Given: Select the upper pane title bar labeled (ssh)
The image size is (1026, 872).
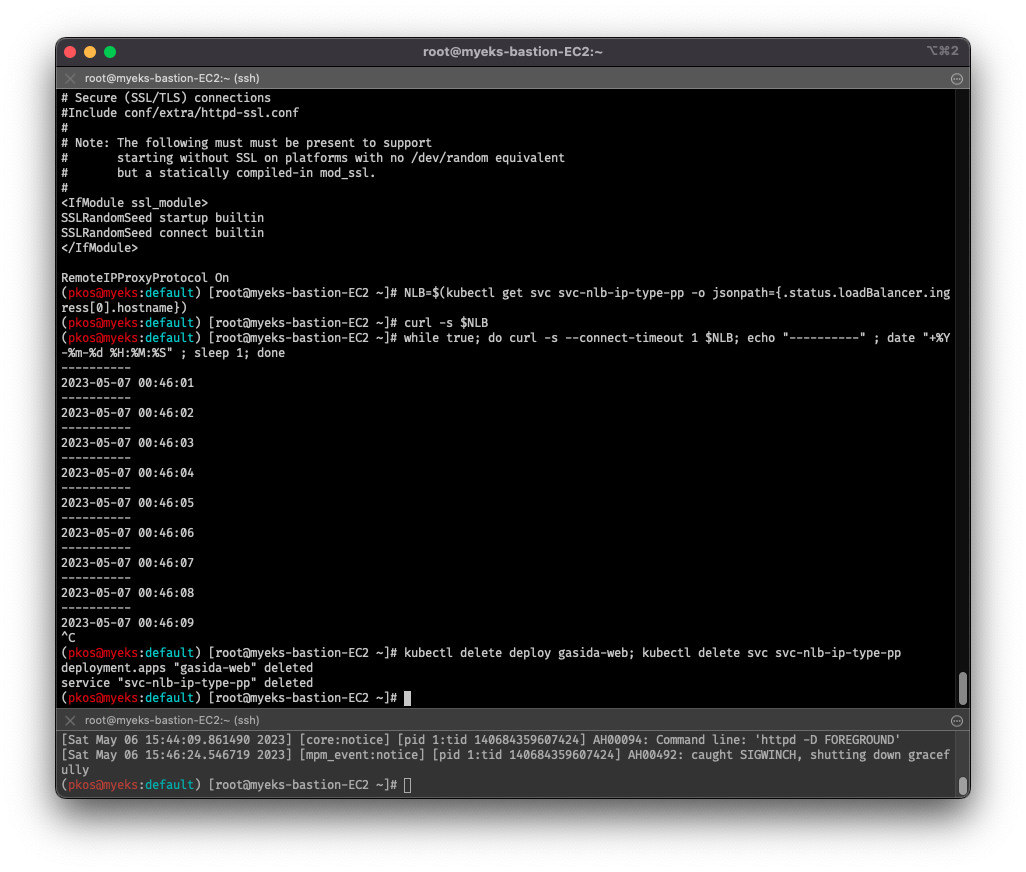Looking at the screenshot, I should point(512,78).
